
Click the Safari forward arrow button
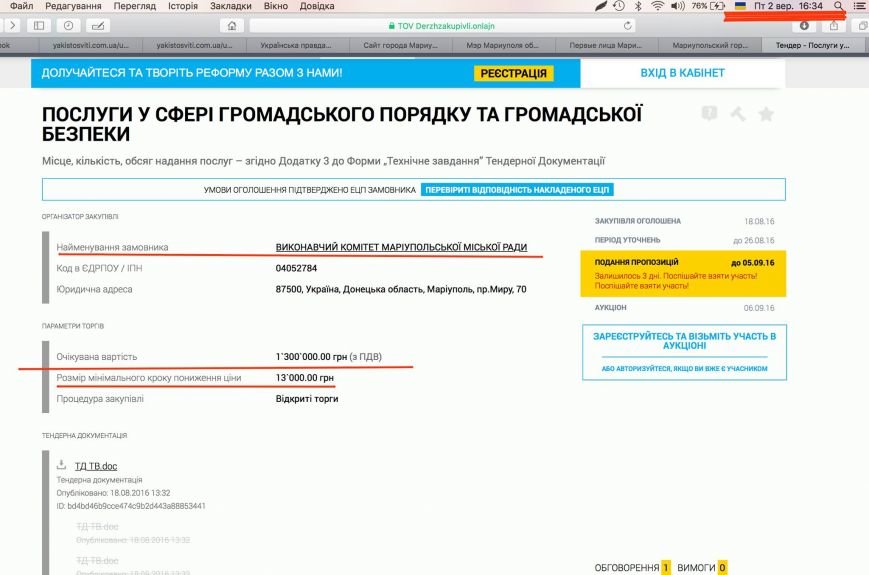click(x=13, y=25)
